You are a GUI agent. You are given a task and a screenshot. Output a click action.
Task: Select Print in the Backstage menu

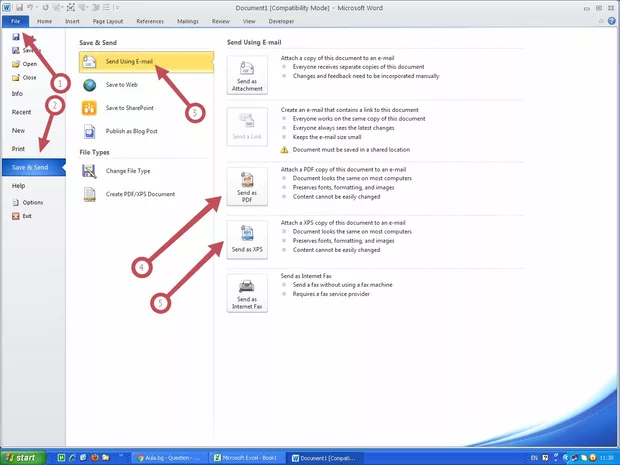click(18, 149)
